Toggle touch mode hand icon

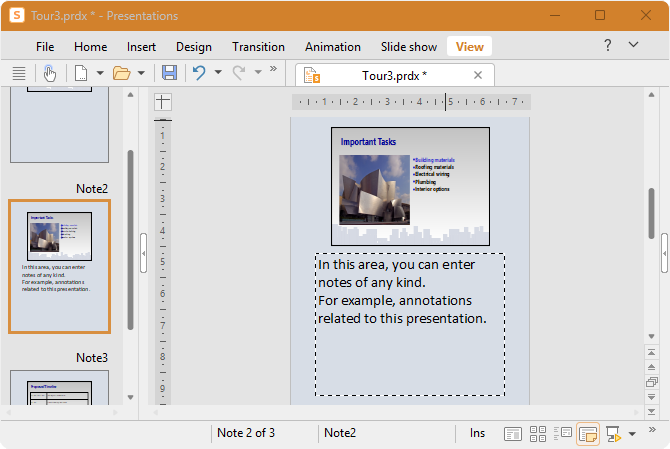[x=50, y=73]
